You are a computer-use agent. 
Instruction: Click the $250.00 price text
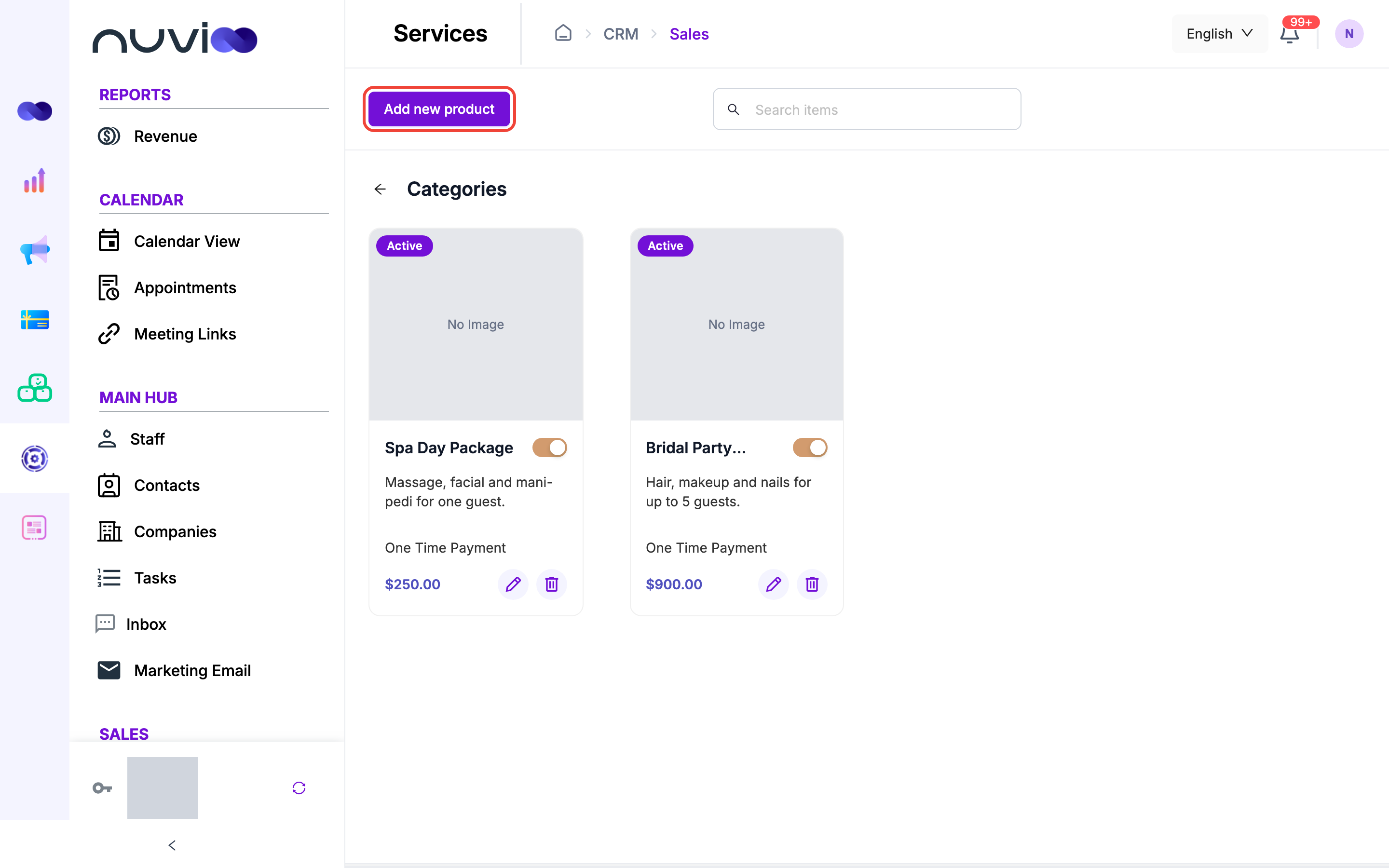click(412, 584)
